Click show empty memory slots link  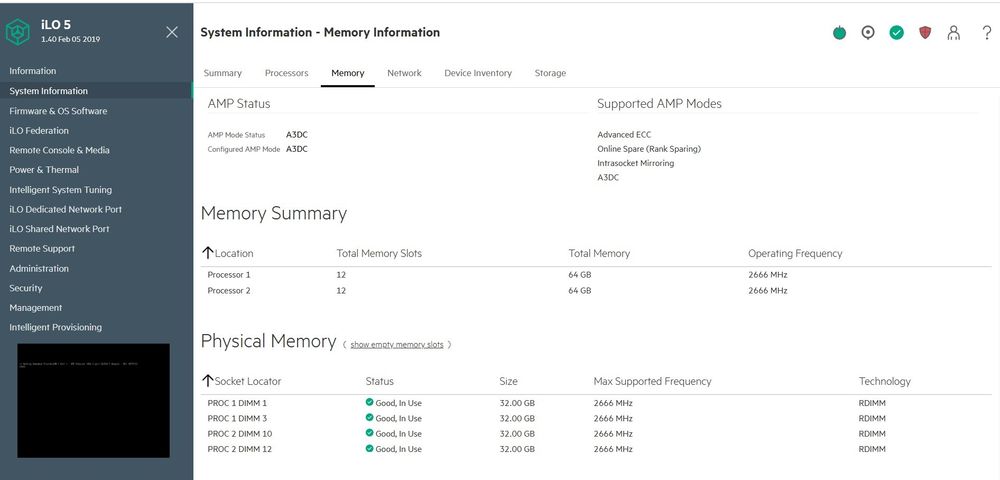[397, 344]
